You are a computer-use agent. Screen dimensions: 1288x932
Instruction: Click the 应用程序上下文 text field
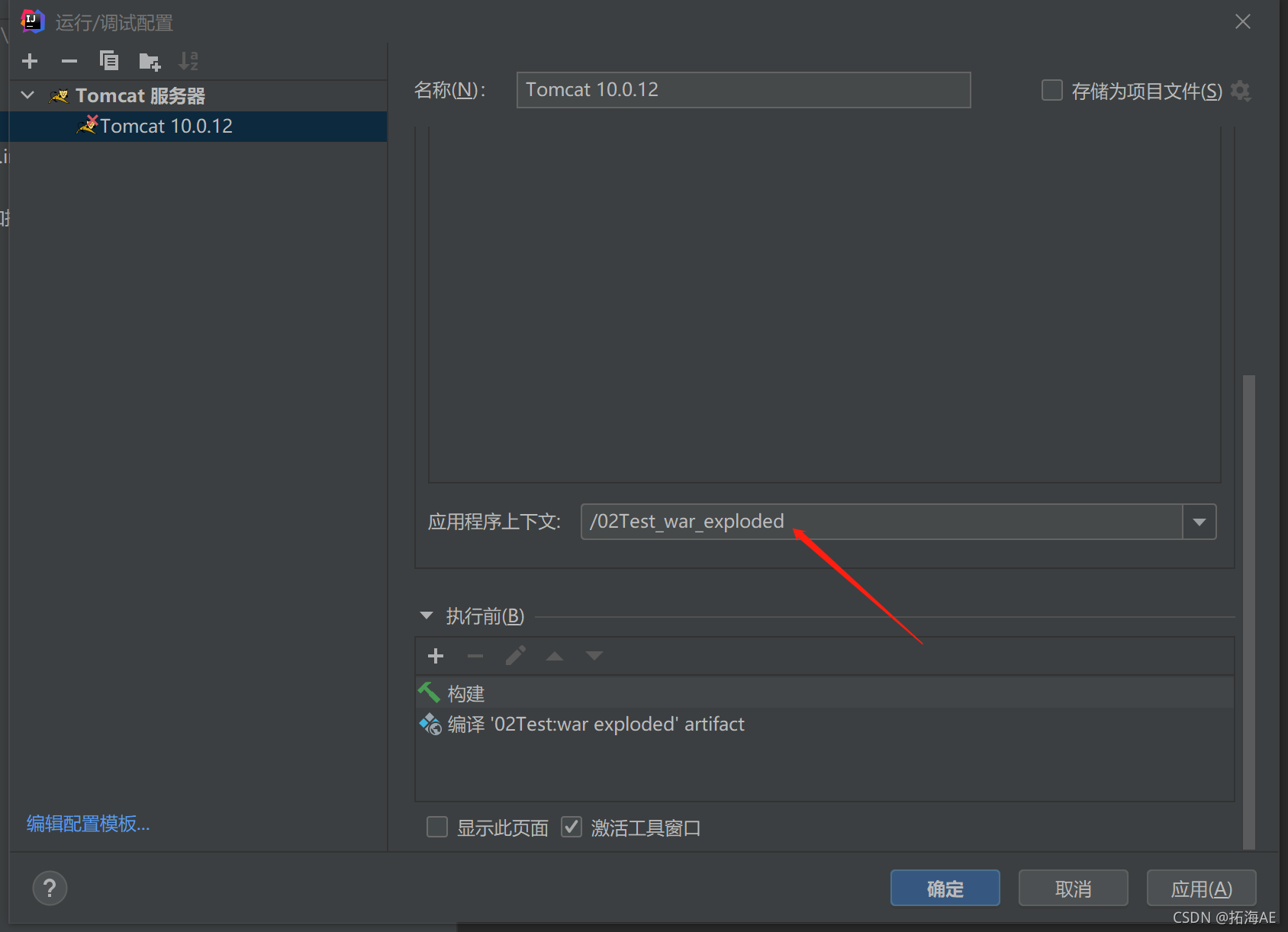tap(881, 522)
